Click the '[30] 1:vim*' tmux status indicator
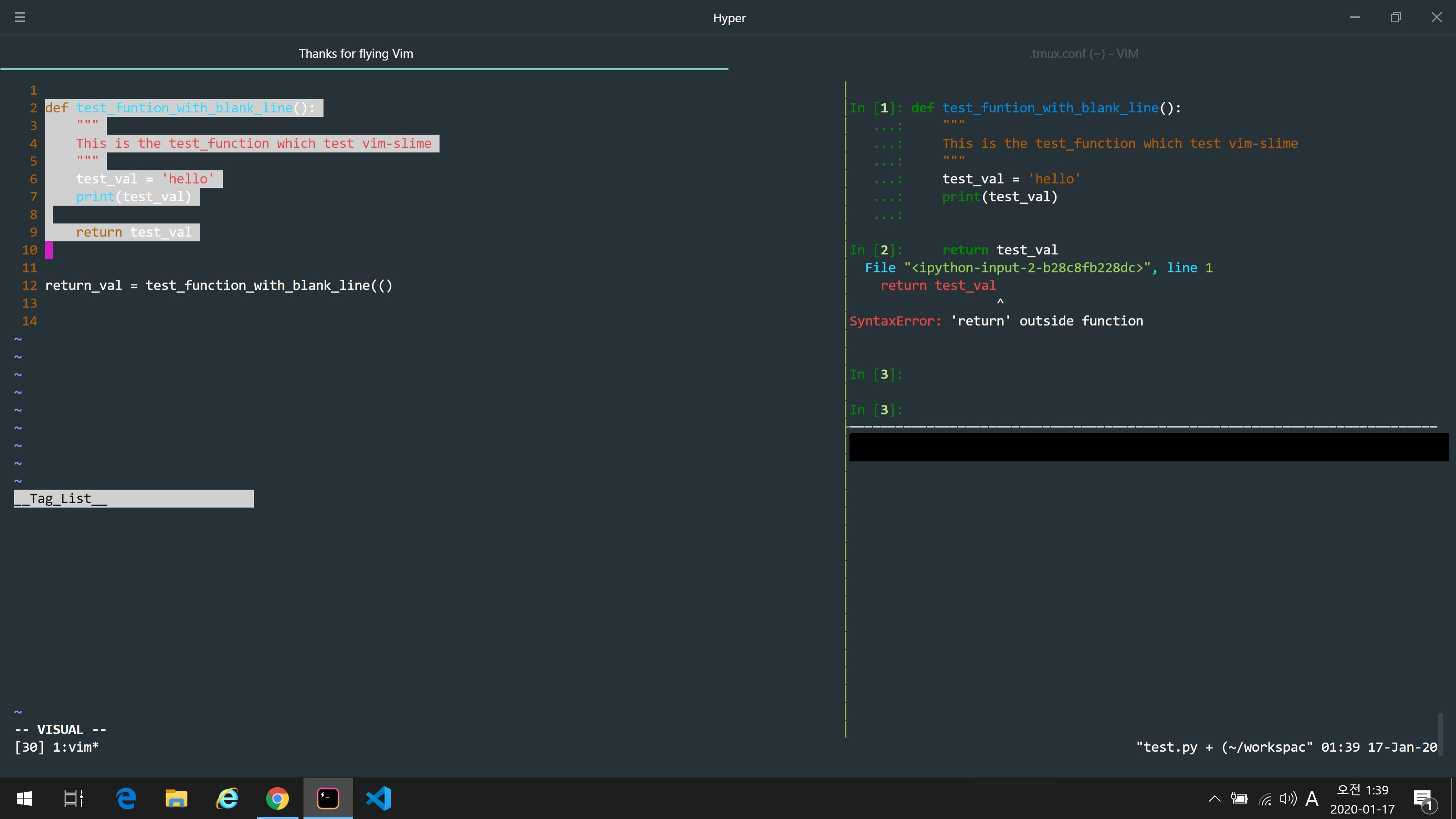Viewport: 1456px width, 819px height. 56,747
